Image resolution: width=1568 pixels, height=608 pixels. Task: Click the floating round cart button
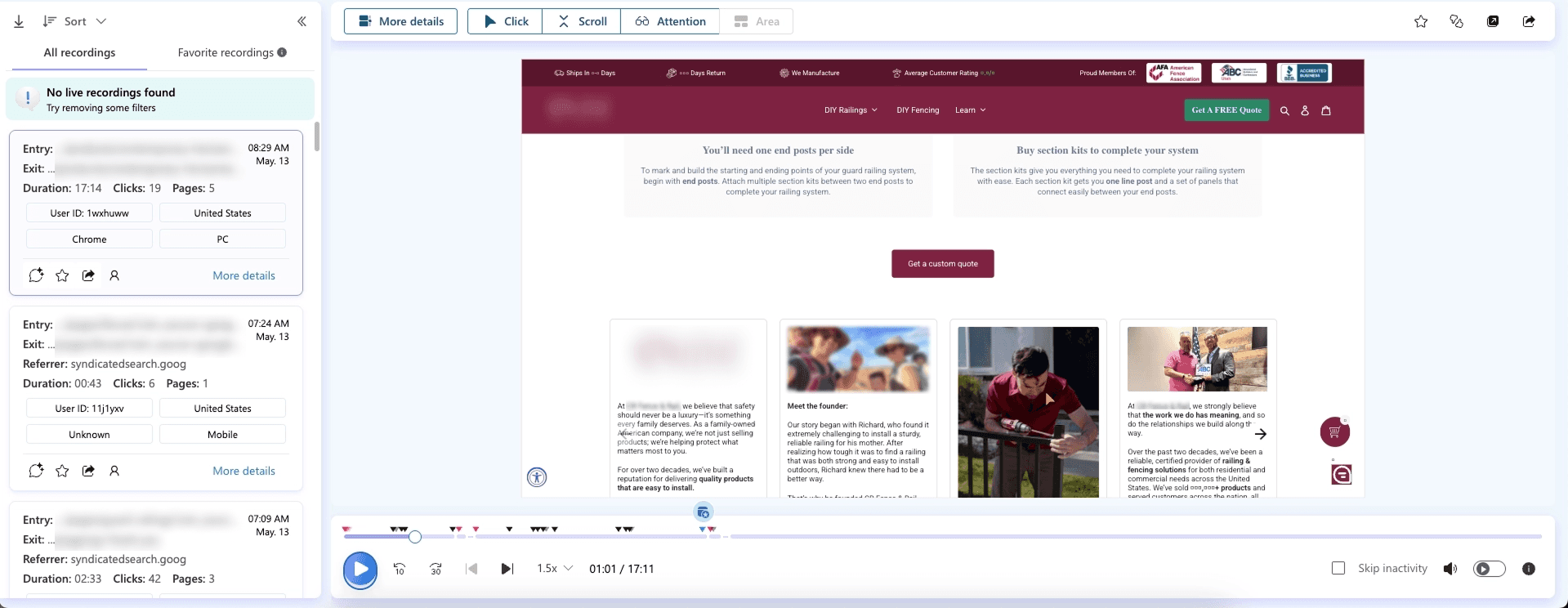(1334, 431)
